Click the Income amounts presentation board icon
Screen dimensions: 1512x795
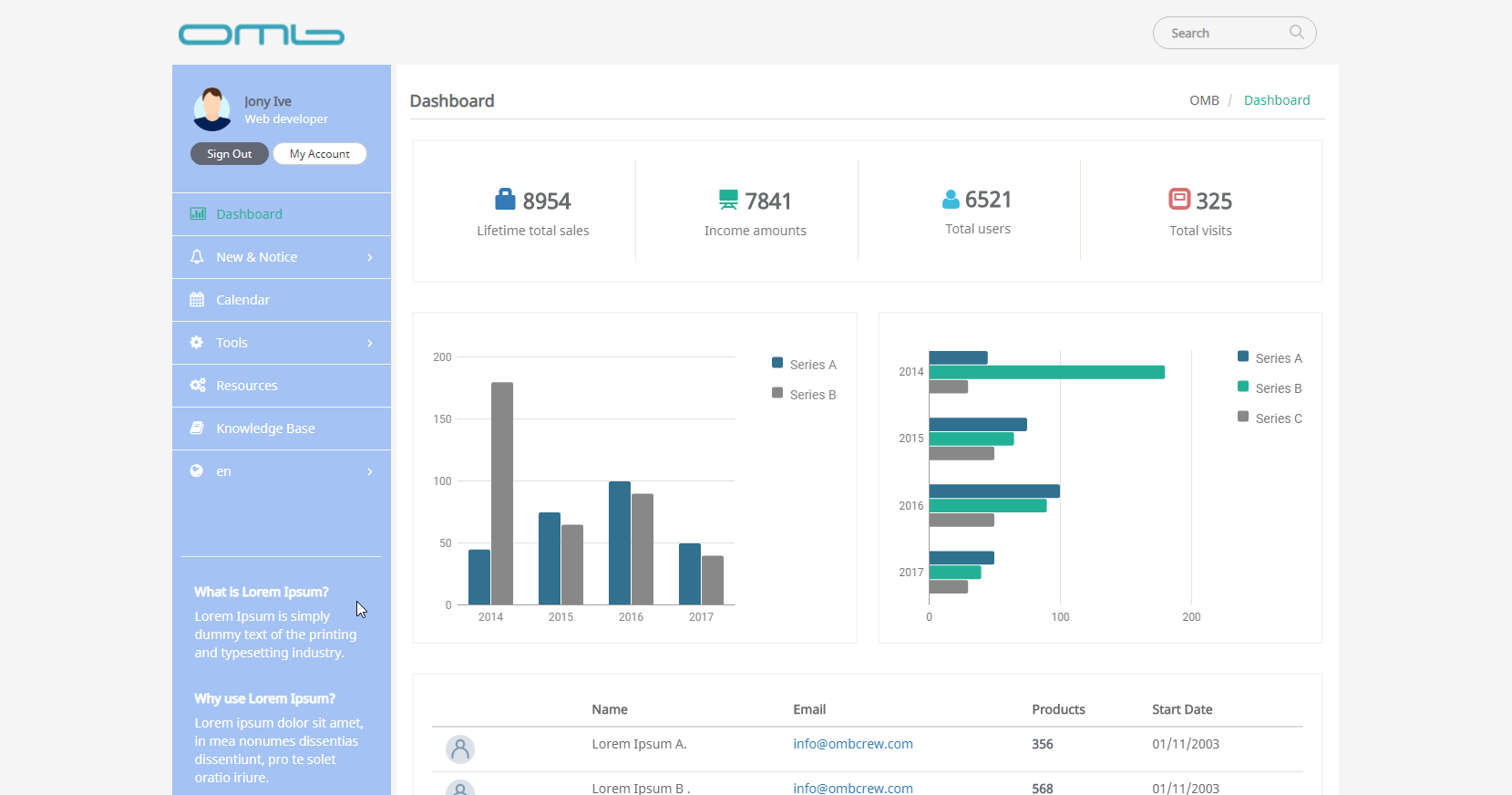tap(728, 200)
